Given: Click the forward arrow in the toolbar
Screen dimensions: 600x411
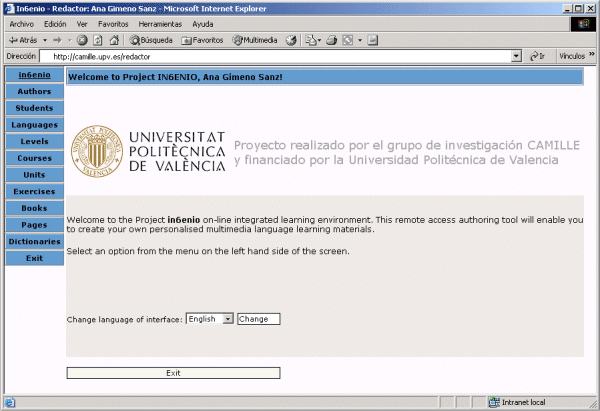Looking at the screenshot, I should (57, 40).
